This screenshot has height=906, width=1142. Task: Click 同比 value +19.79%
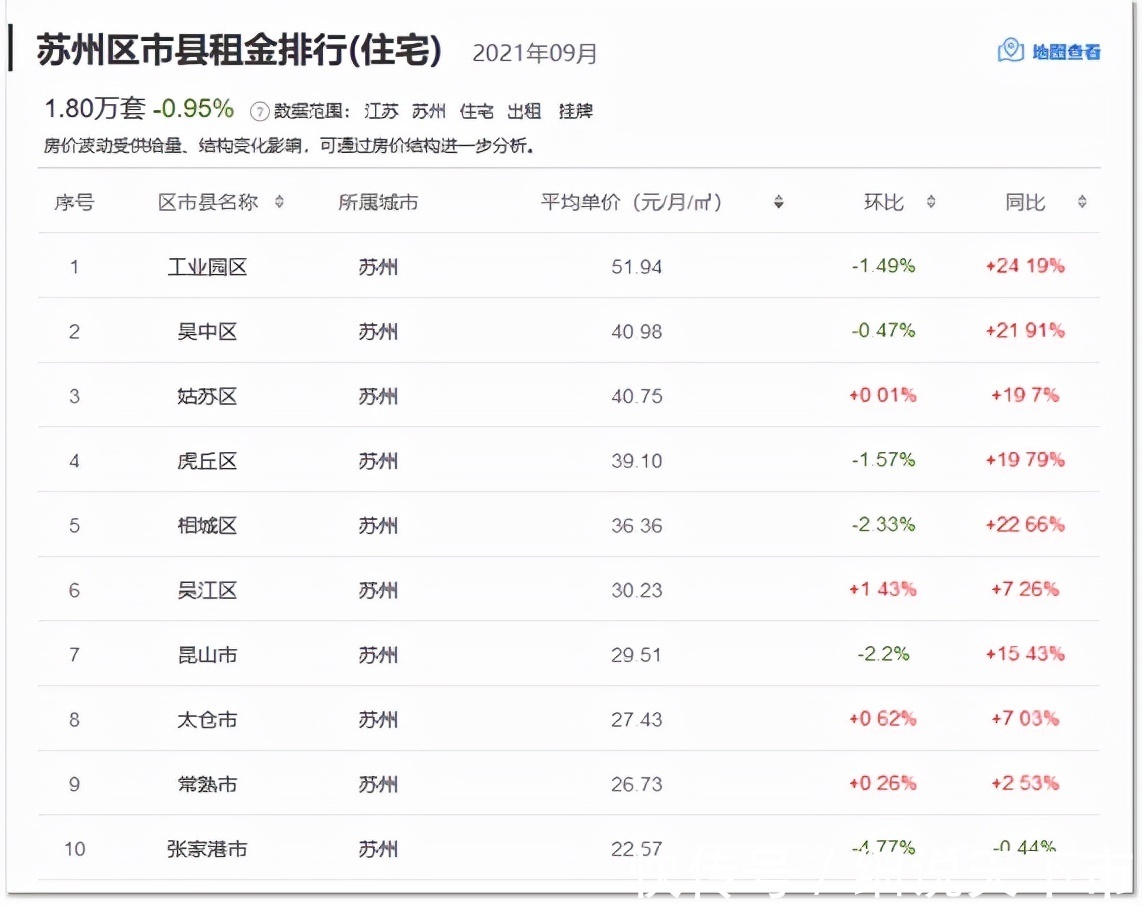1025,460
